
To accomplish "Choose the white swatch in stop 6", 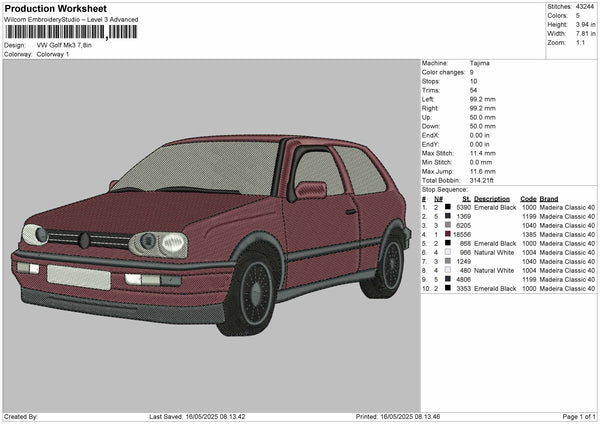I will point(447,252).
